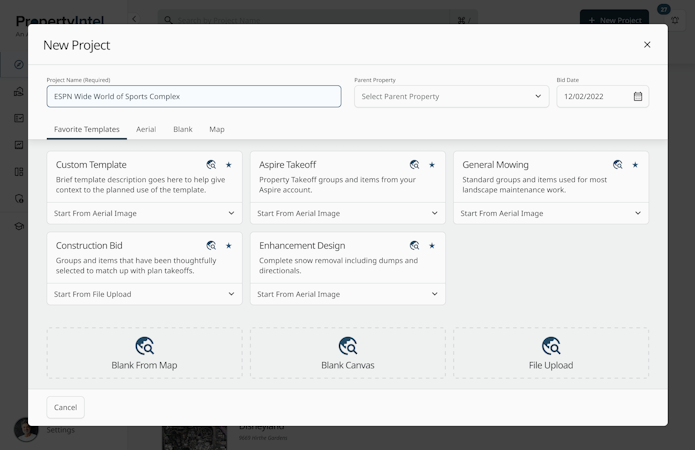Switch to the Aerial tab
The height and width of the screenshot is (450, 695).
tap(146, 129)
